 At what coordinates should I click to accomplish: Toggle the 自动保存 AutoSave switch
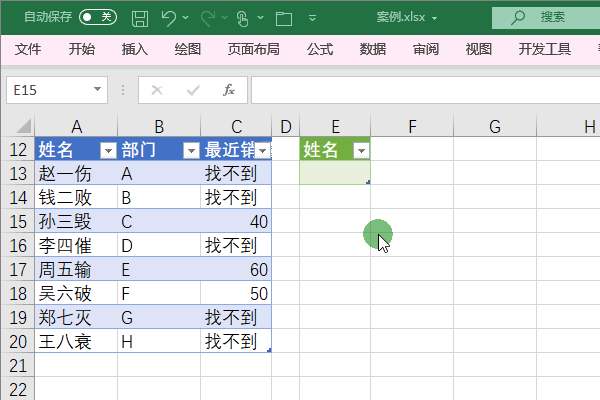pos(98,17)
